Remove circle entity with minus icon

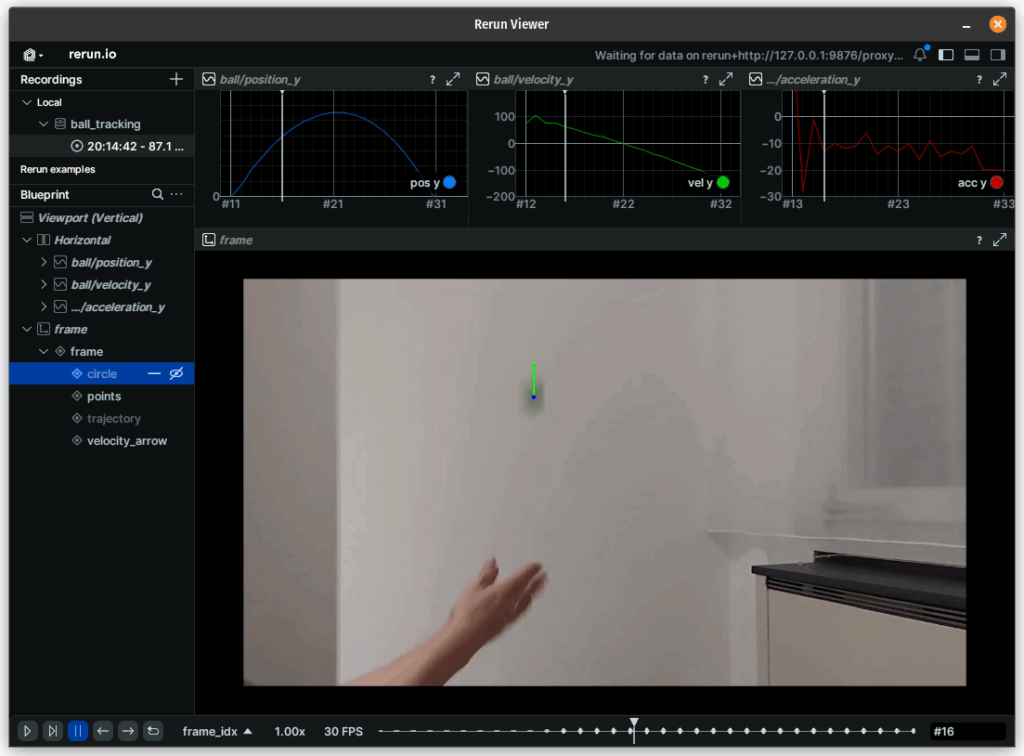click(x=154, y=373)
